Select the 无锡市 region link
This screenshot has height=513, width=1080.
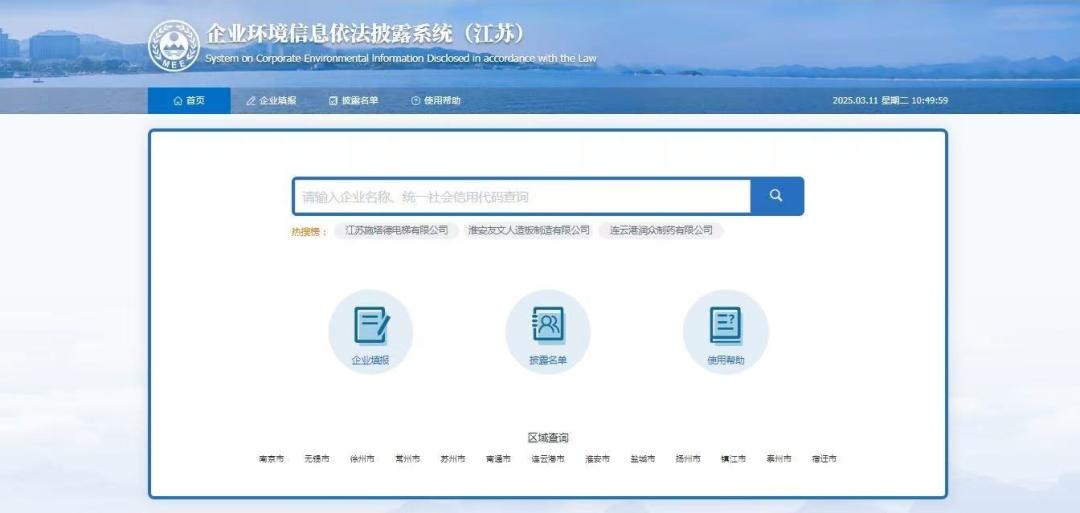pyautogui.click(x=317, y=459)
